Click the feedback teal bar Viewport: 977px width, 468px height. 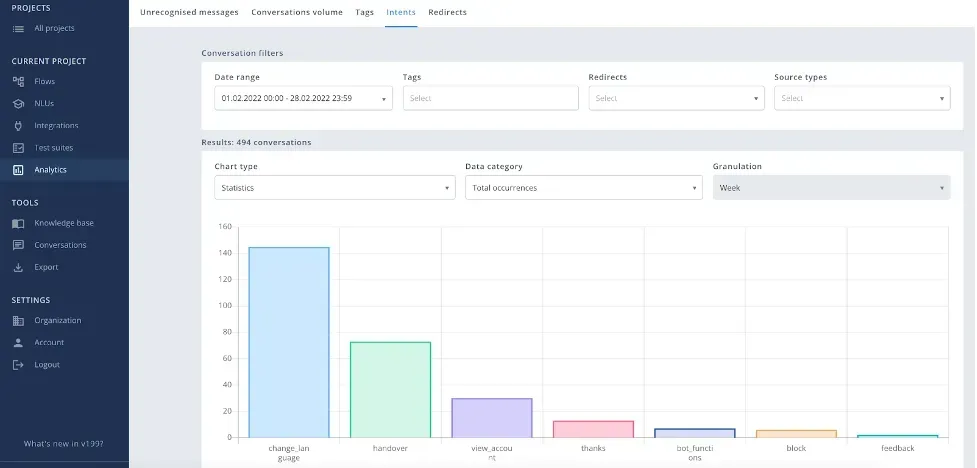[x=898, y=436]
